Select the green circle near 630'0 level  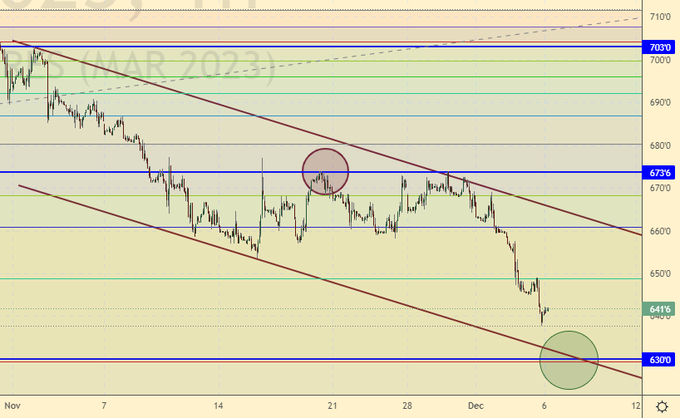569,360
